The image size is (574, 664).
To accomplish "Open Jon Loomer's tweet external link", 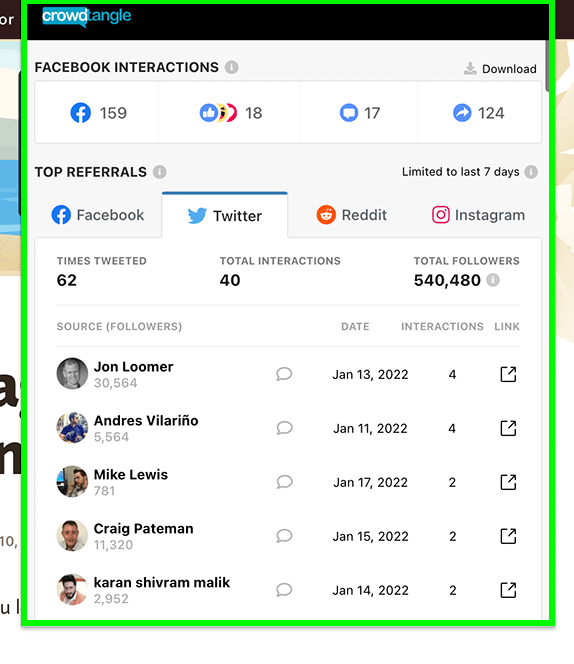I will point(508,374).
